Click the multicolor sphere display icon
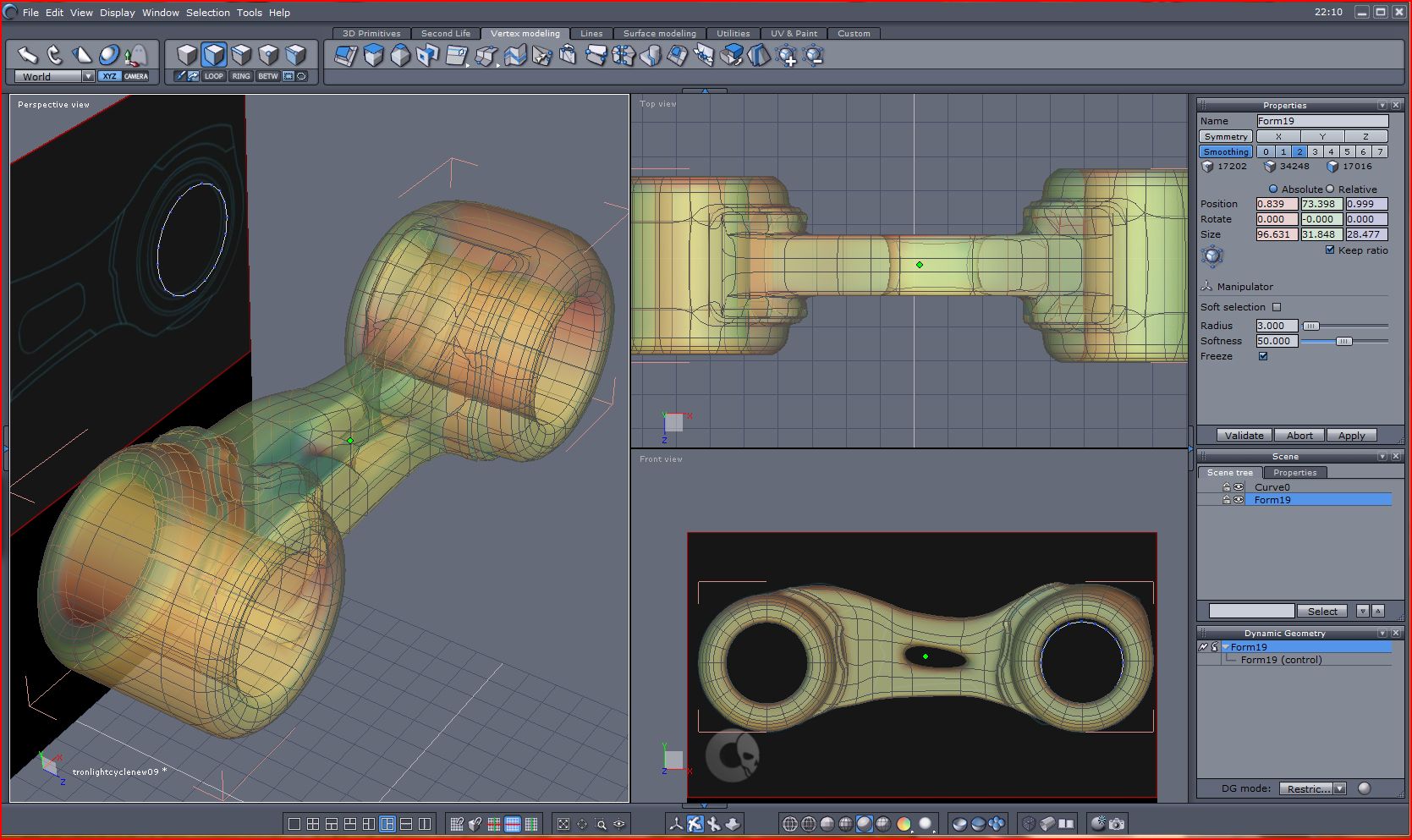The width and height of the screenshot is (1412, 840). pos(904,824)
